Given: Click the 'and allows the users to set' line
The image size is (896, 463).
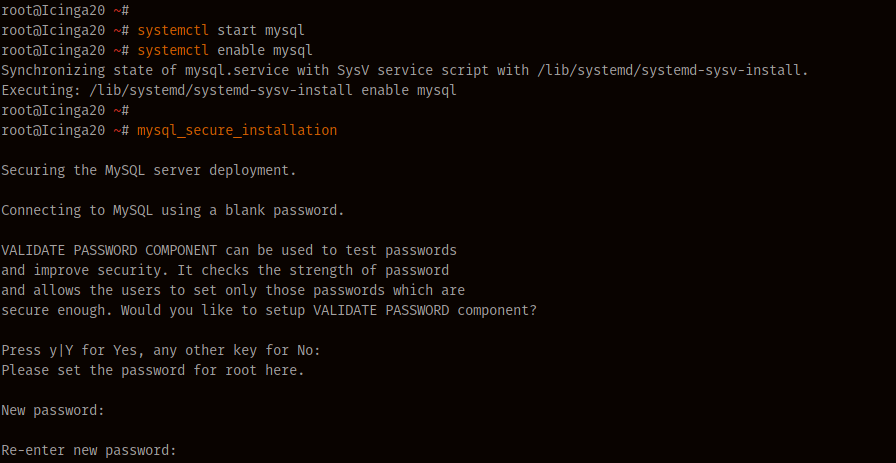Looking at the screenshot, I should (233, 290).
